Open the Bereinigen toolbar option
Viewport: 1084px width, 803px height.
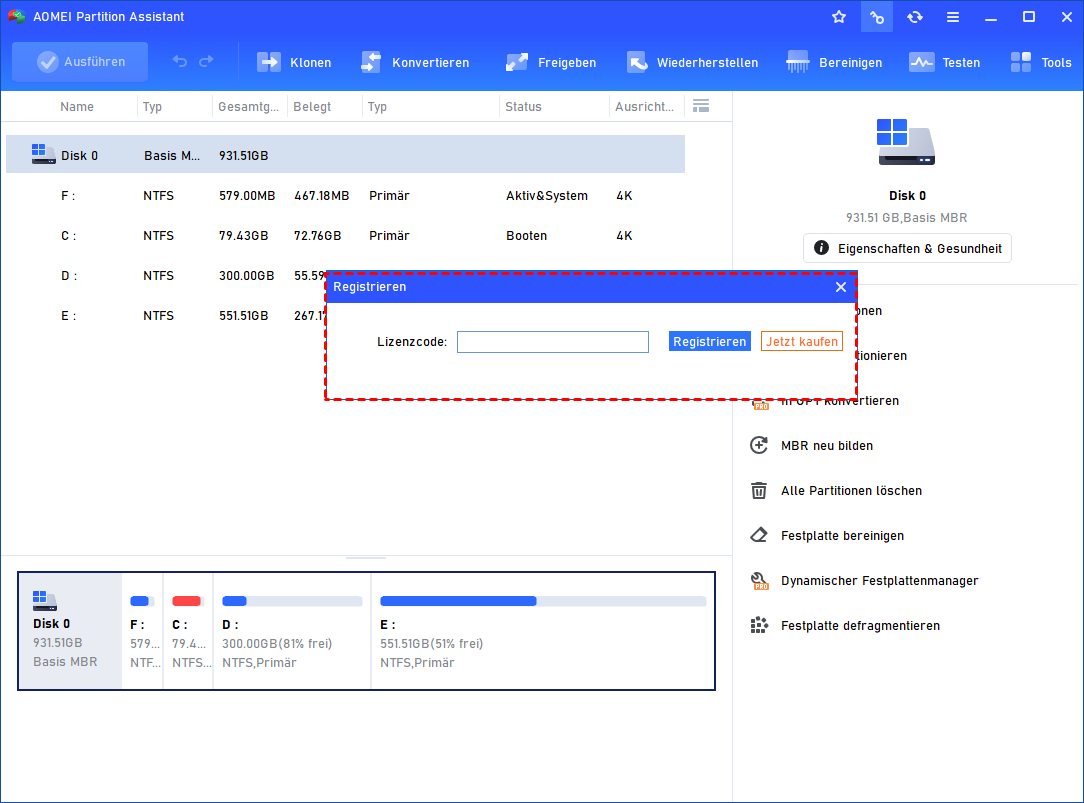[x=834, y=63]
